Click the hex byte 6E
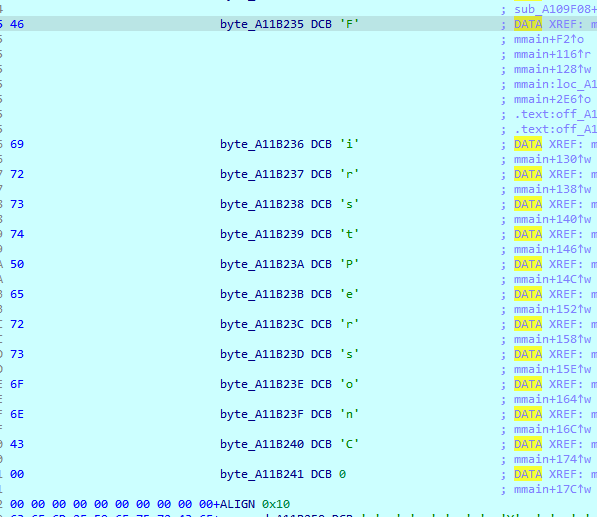The height and width of the screenshot is (517, 597). [x=17, y=414]
